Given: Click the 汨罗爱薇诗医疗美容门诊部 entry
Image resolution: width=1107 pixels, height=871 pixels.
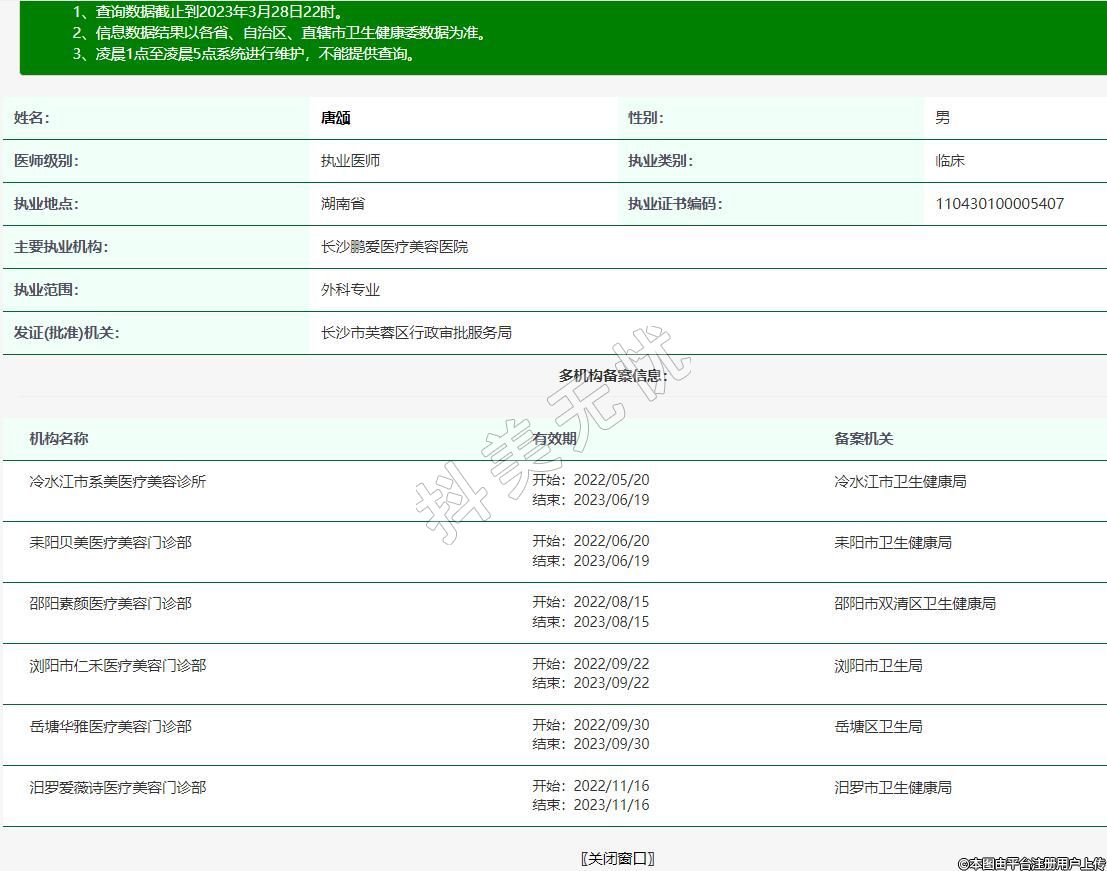Looking at the screenshot, I should tap(118, 788).
